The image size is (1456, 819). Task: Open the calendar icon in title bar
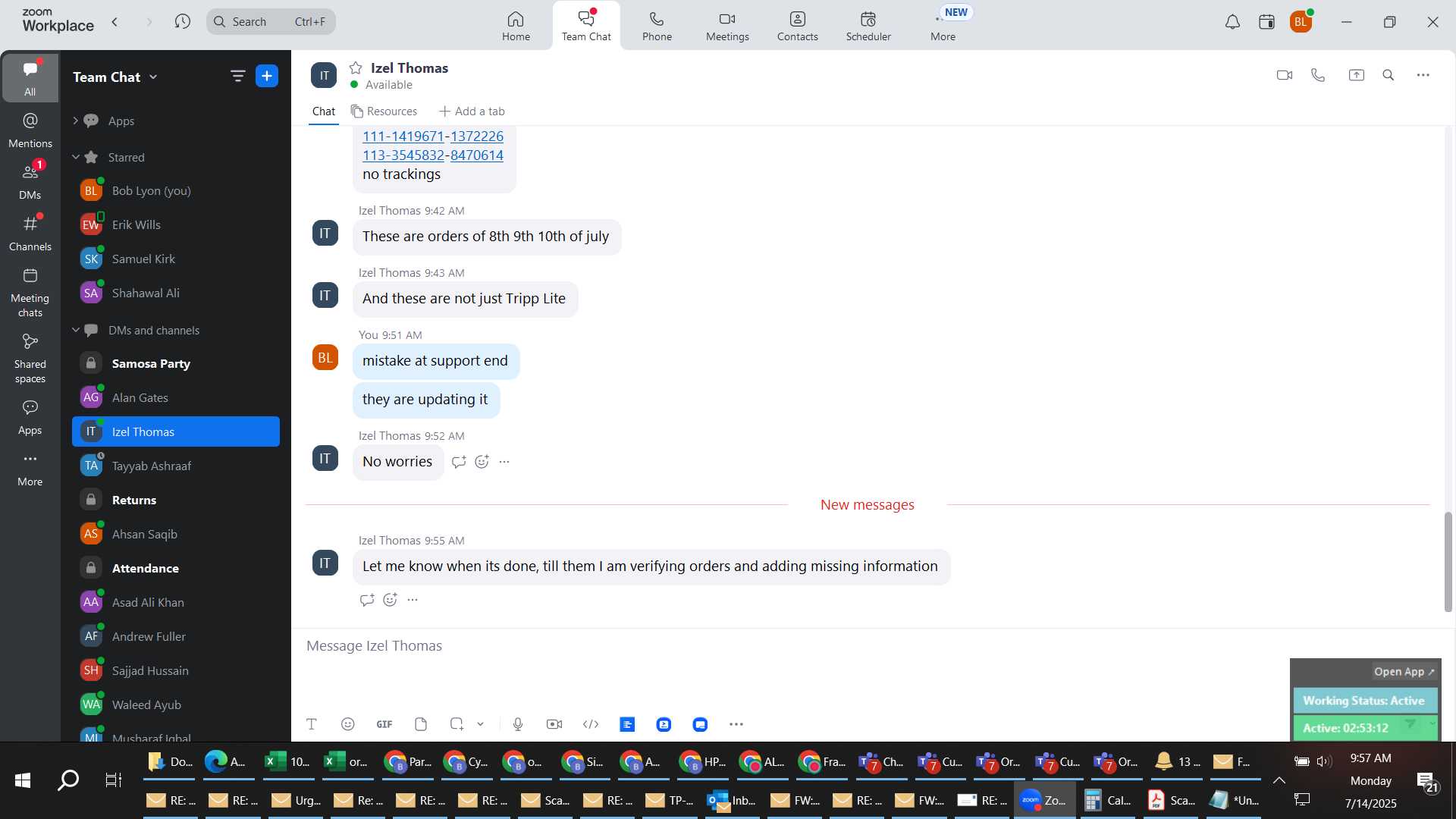[x=1266, y=22]
